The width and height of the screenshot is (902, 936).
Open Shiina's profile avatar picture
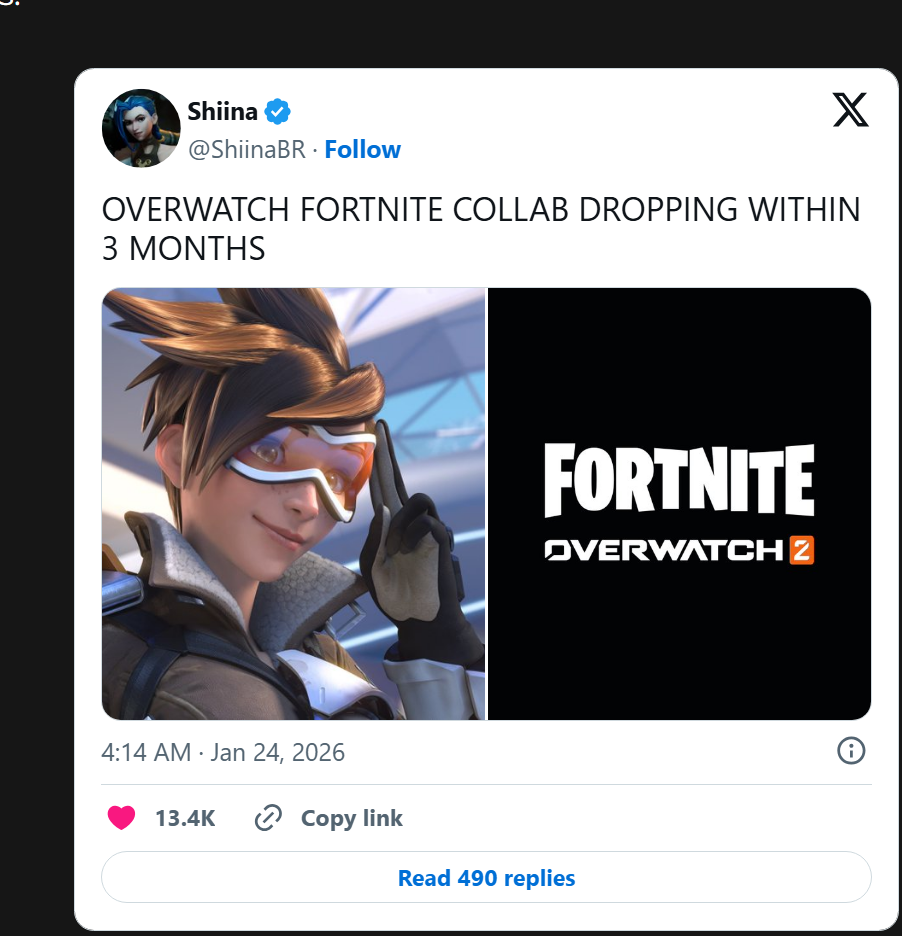(141, 128)
